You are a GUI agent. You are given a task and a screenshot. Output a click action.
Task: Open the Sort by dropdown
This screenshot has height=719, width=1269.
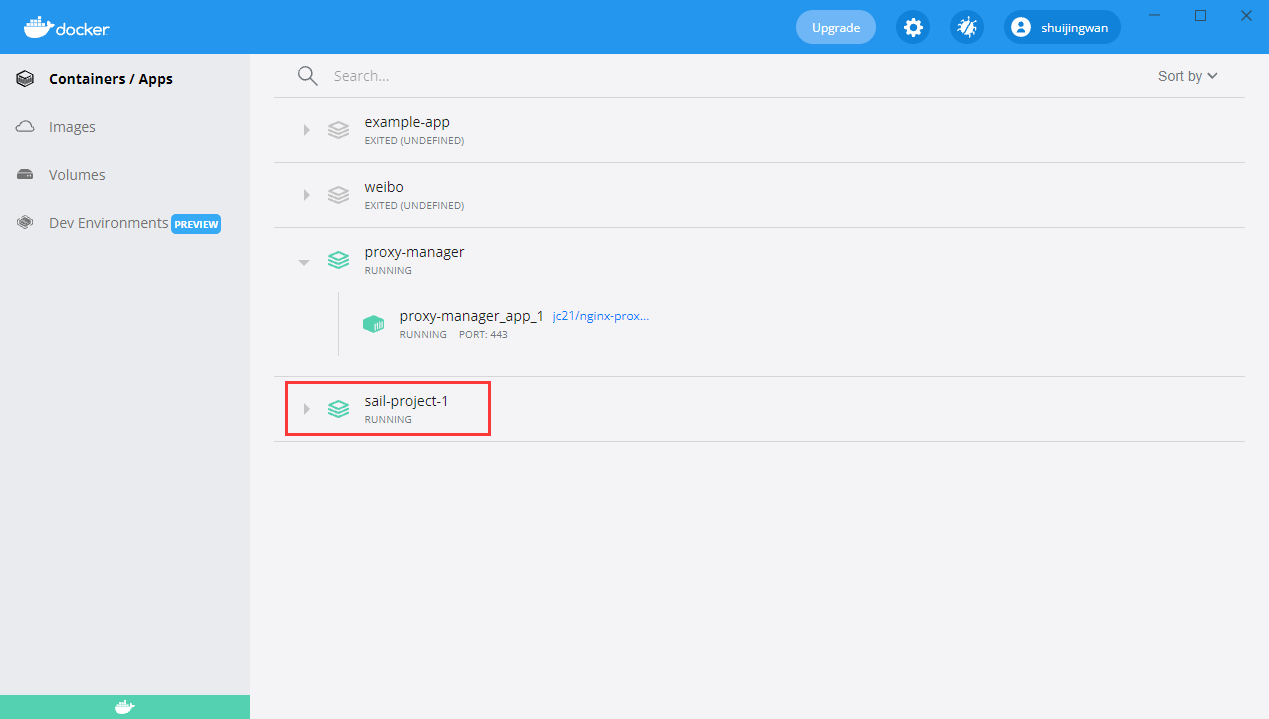[1187, 76]
